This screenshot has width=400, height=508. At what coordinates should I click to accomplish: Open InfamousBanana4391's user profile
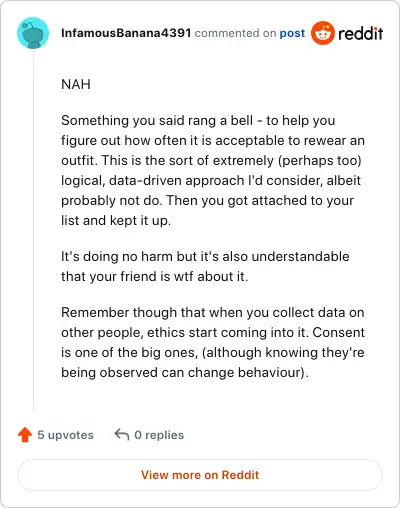tap(126, 33)
